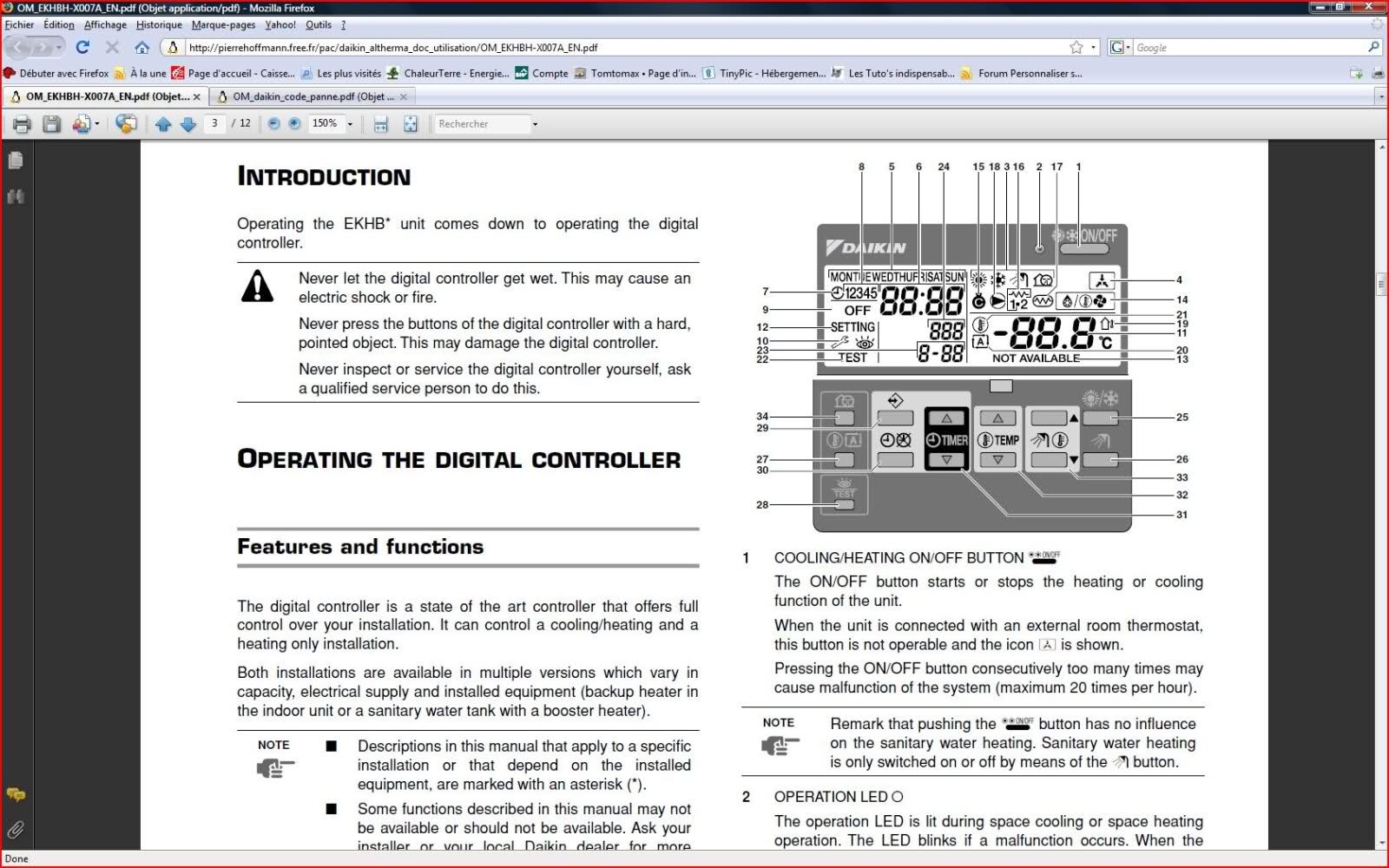This screenshot has height=868, width=1389.
Task: Click the site identity icon in address bar
Action: point(173,48)
